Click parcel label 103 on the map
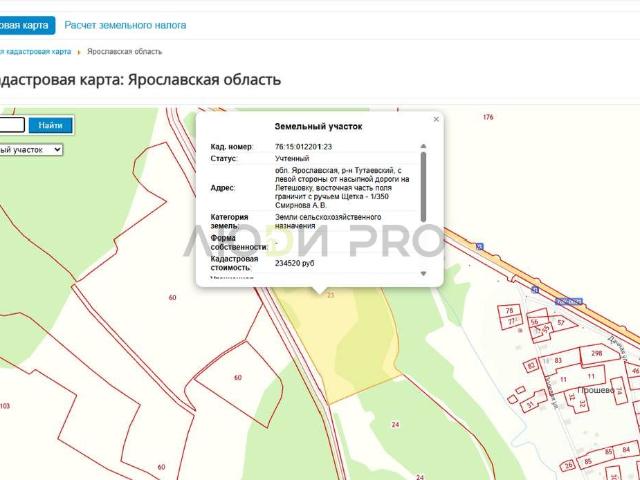This screenshot has height=480, width=640. point(5,406)
